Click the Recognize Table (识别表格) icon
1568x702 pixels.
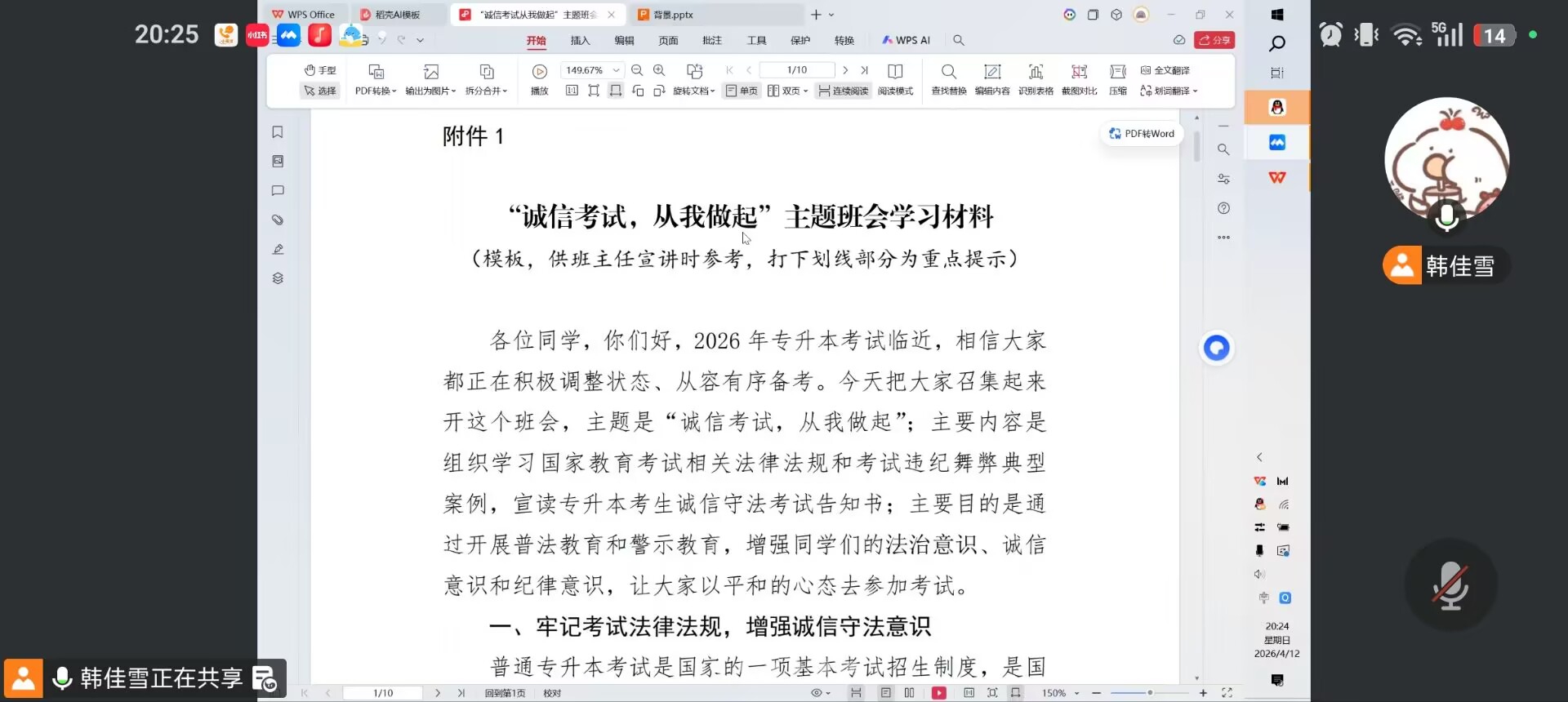(1036, 78)
